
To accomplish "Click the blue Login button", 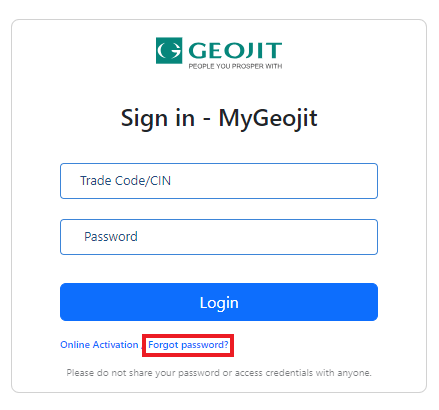I will pos(219,302).
